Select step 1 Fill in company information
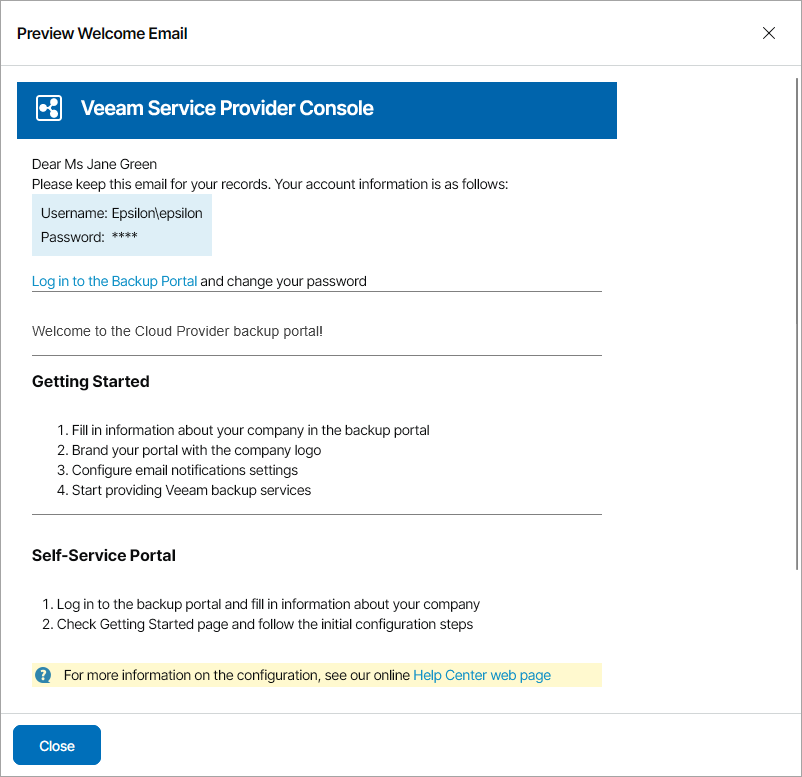Image resolution: width=802 pixels, height=777 pixels. (x=250, y=430)
